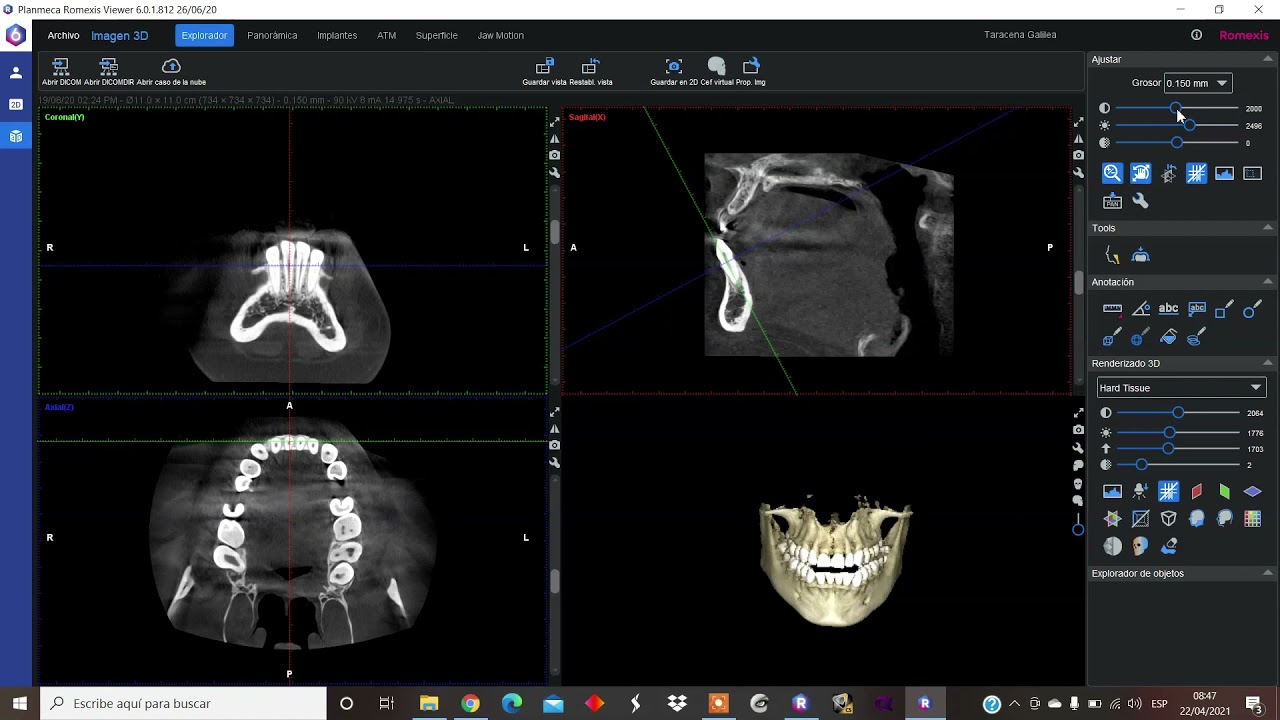Select the angle measurement annotation tool

click(x=1140, y=309)
